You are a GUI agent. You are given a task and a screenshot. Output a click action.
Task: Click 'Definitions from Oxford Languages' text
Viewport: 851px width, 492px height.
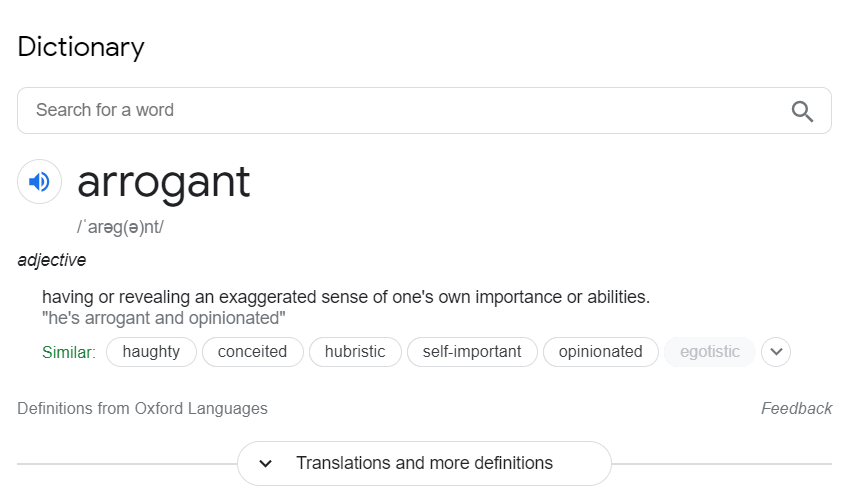[x=142, y=408]
